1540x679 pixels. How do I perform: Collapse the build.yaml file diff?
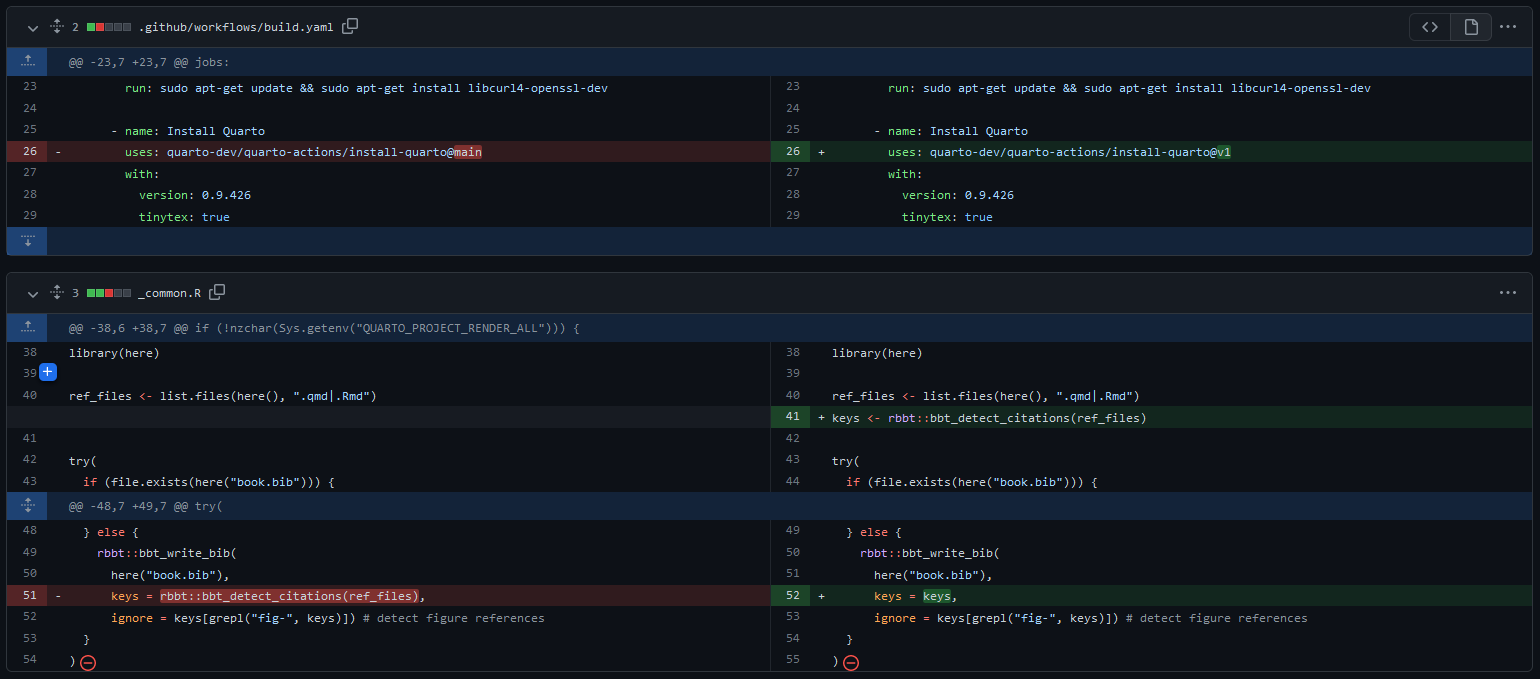click(x=33, y=27)
